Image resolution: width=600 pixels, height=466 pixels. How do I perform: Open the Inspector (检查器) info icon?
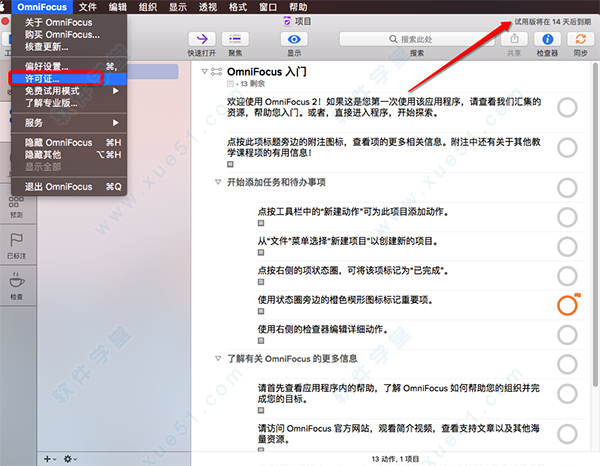[x=547, y=39]
